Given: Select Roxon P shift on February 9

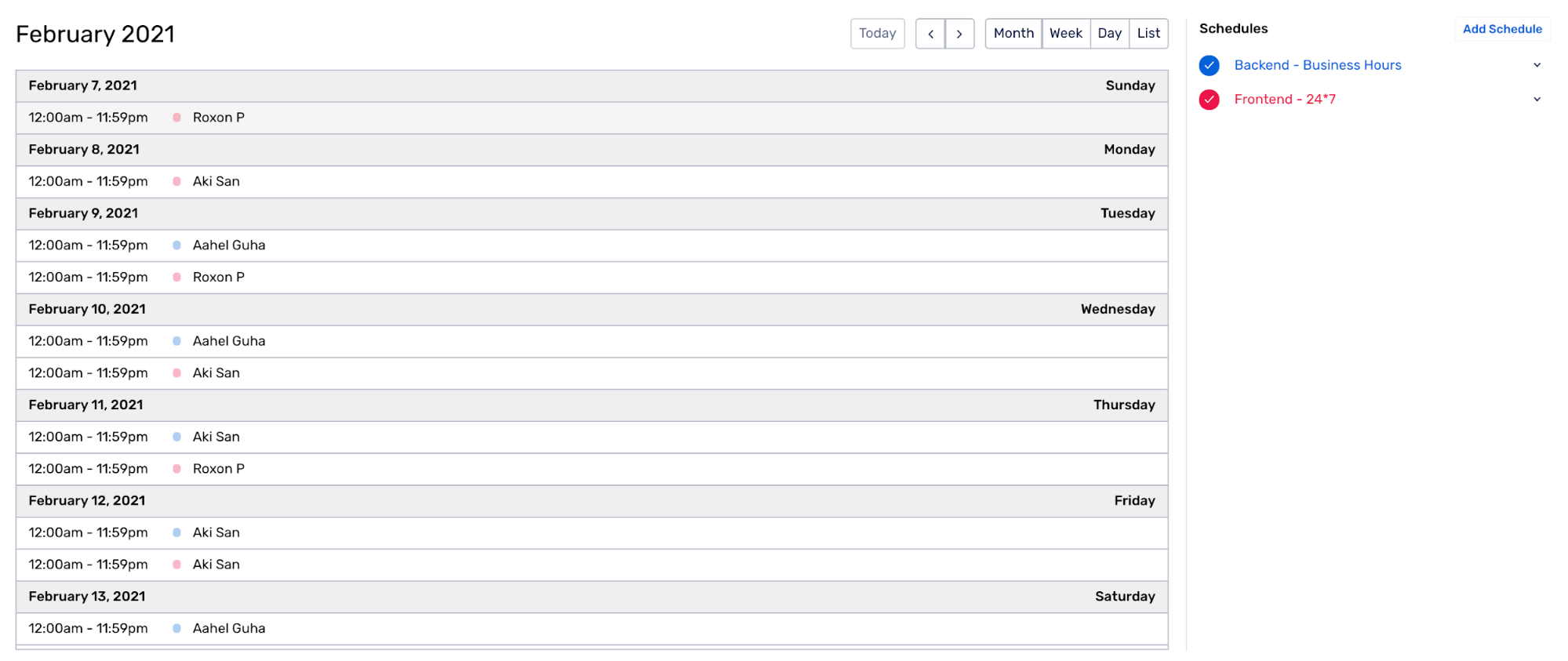Looking at the screenshot, I should (592, 278).
